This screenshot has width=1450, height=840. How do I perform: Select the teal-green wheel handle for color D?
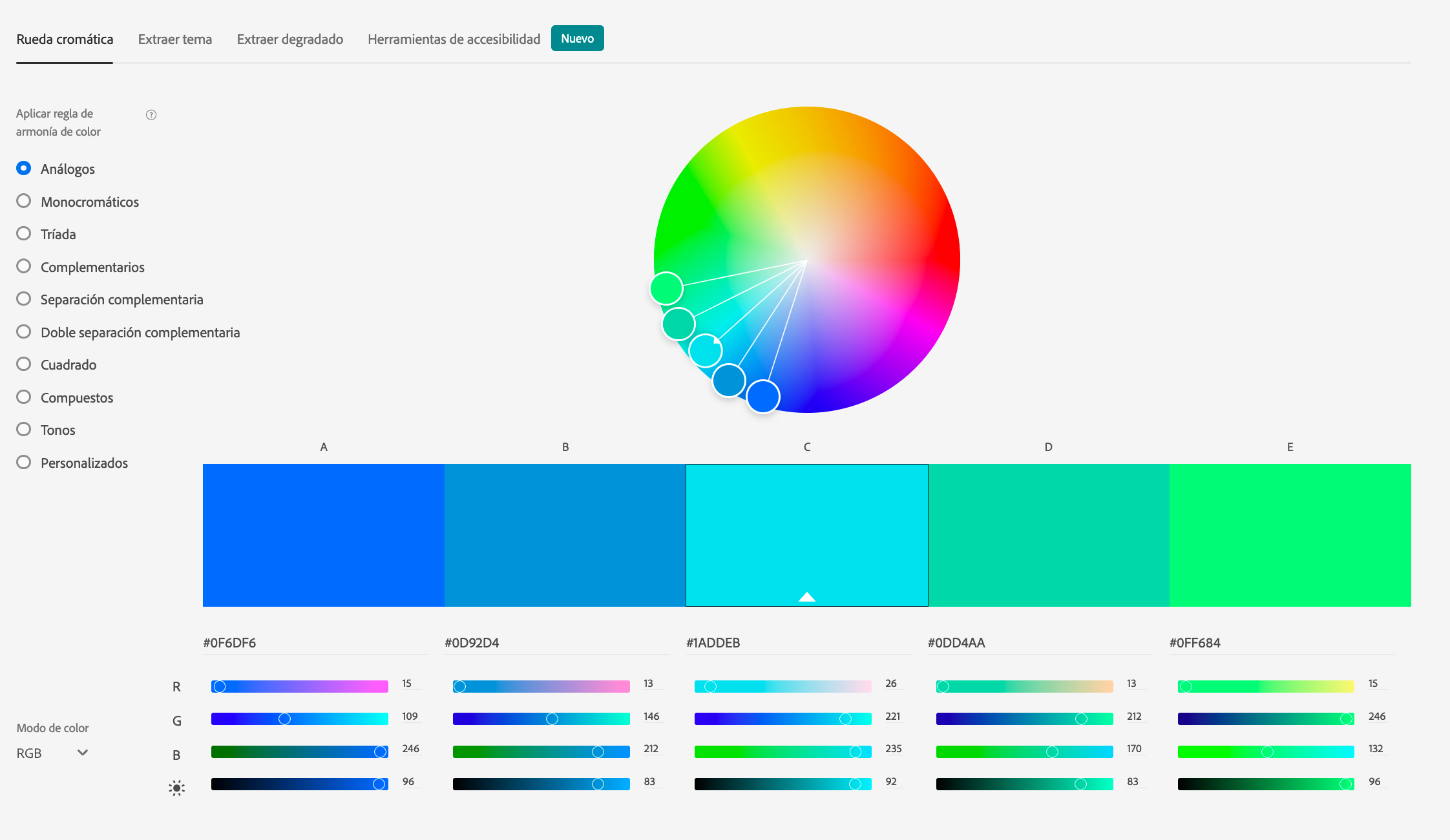point(678,324)
